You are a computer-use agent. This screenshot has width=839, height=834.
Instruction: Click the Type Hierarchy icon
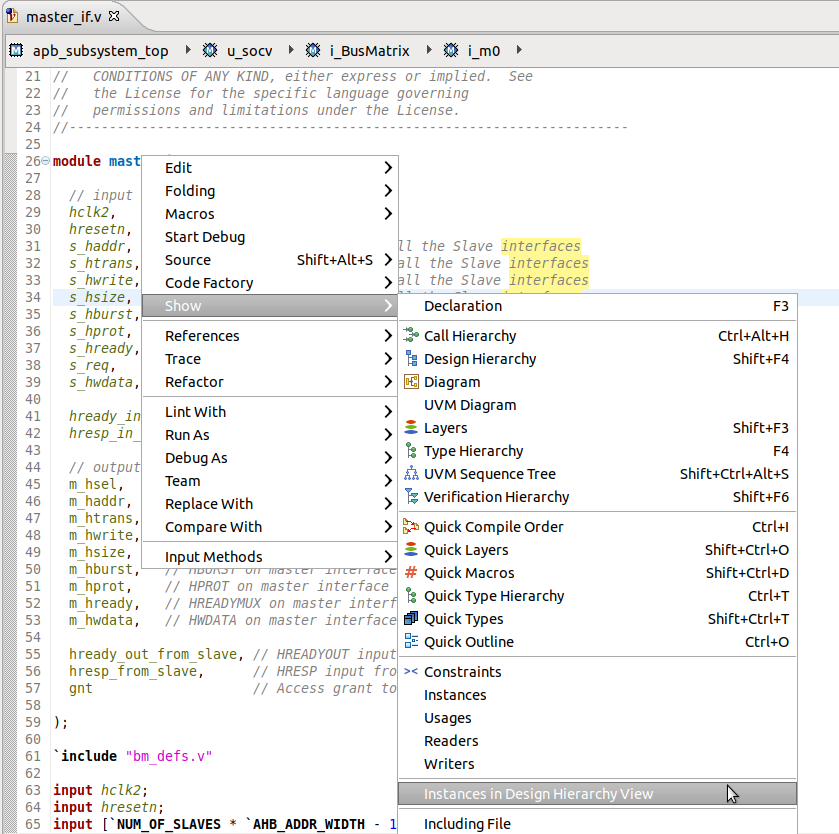point(410,450)
